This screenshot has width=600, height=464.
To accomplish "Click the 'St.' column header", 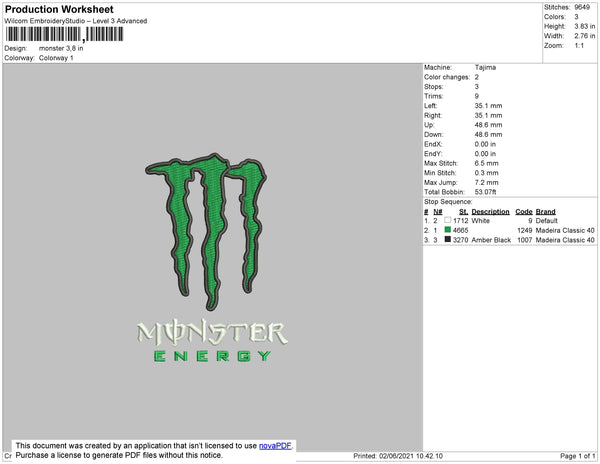I will click(463, 212).
